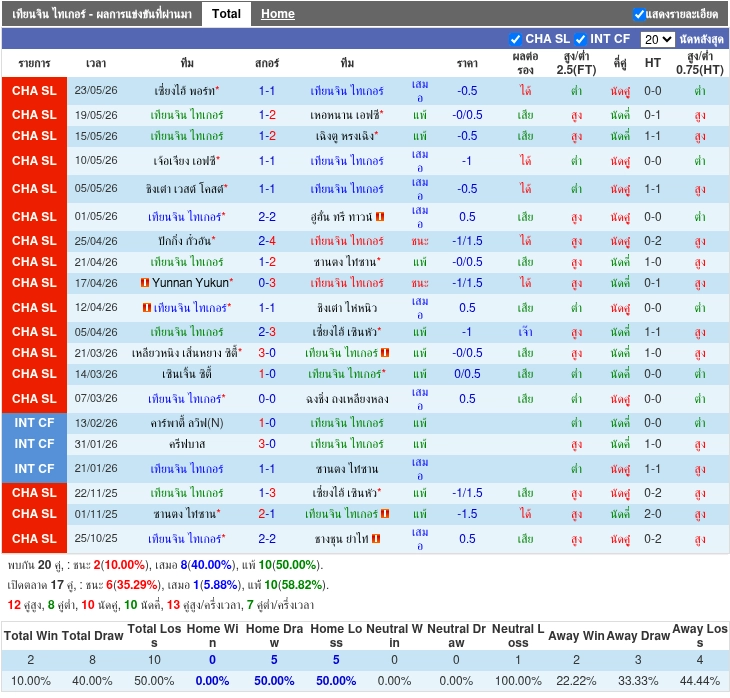Viewport: 730px width, 698px height.
Task: Select Total Draw column header
Action: coord(92,636)
